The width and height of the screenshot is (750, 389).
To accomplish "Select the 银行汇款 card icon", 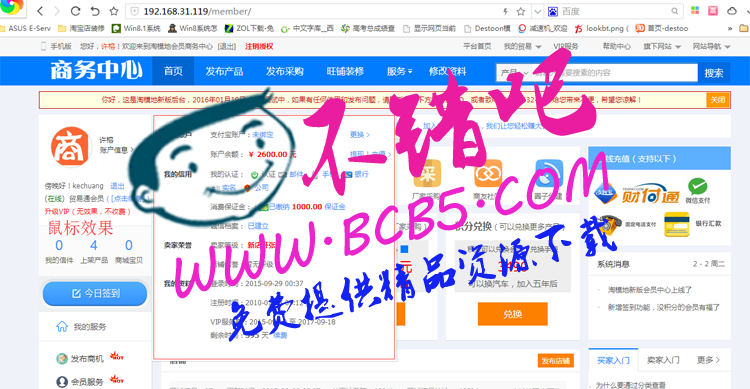I will tap(677, 224).
